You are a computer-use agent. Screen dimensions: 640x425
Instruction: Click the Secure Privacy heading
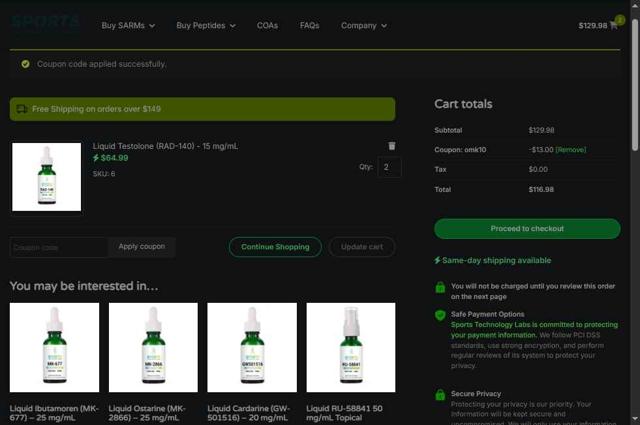click(476, 394)
